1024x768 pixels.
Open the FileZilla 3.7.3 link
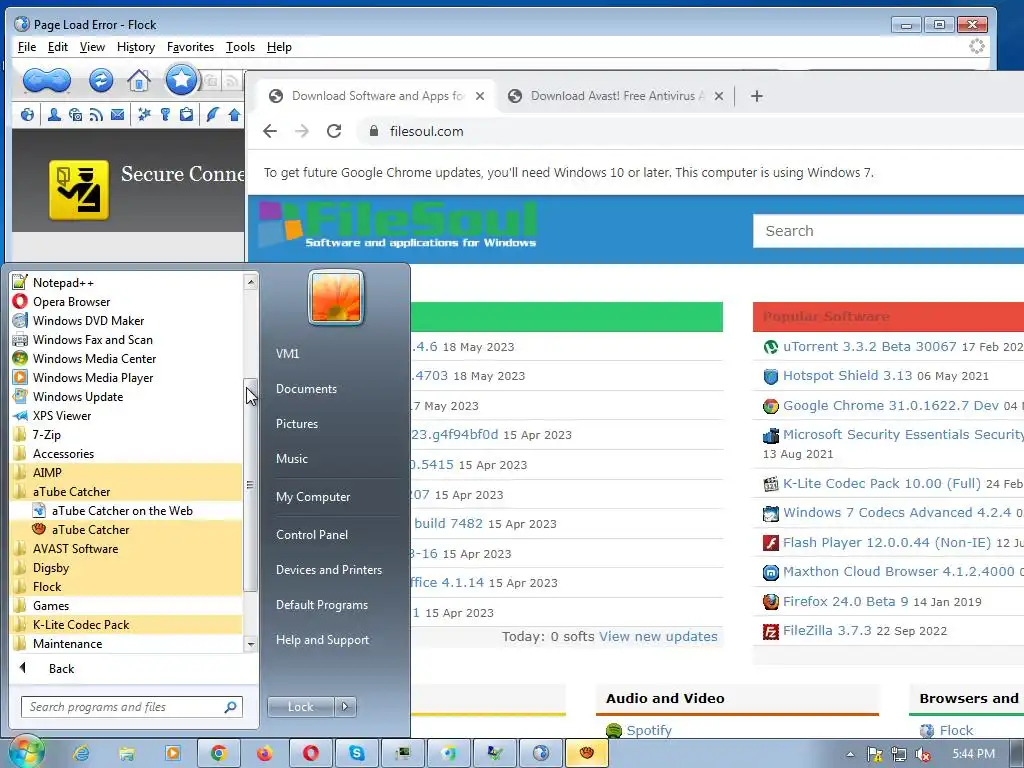point(827,631)
